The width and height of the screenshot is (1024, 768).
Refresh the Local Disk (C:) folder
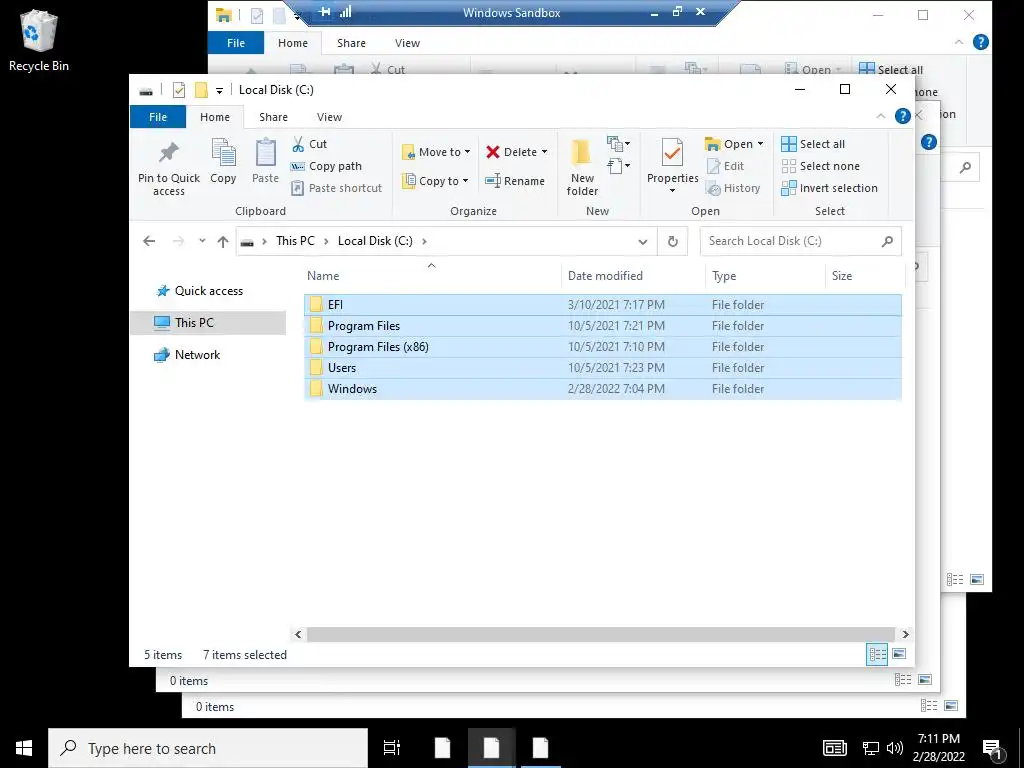click(673, 242)
